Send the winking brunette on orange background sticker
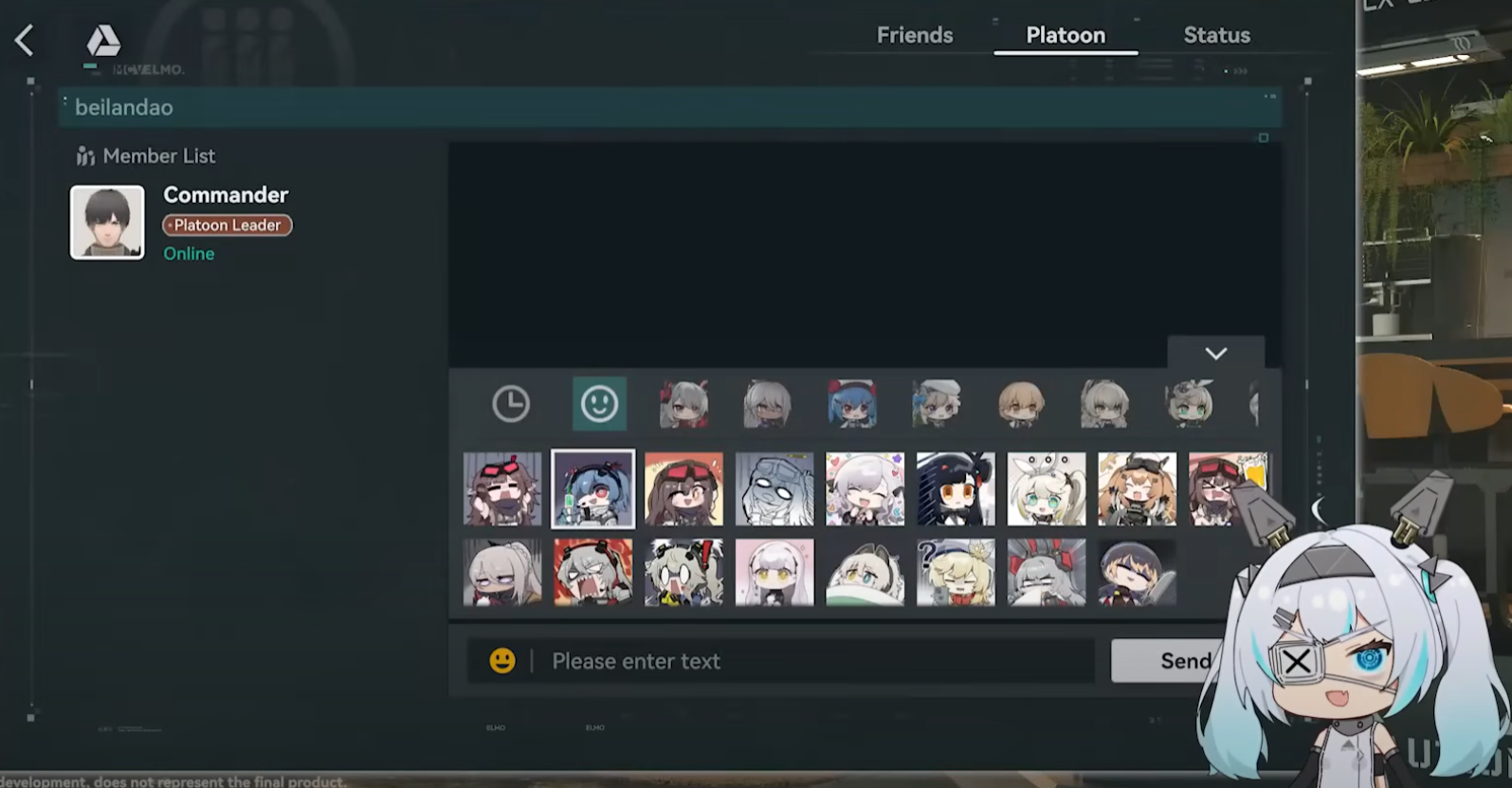The height and width of the screenshot is (788, 1512). (x=683, y=488)
